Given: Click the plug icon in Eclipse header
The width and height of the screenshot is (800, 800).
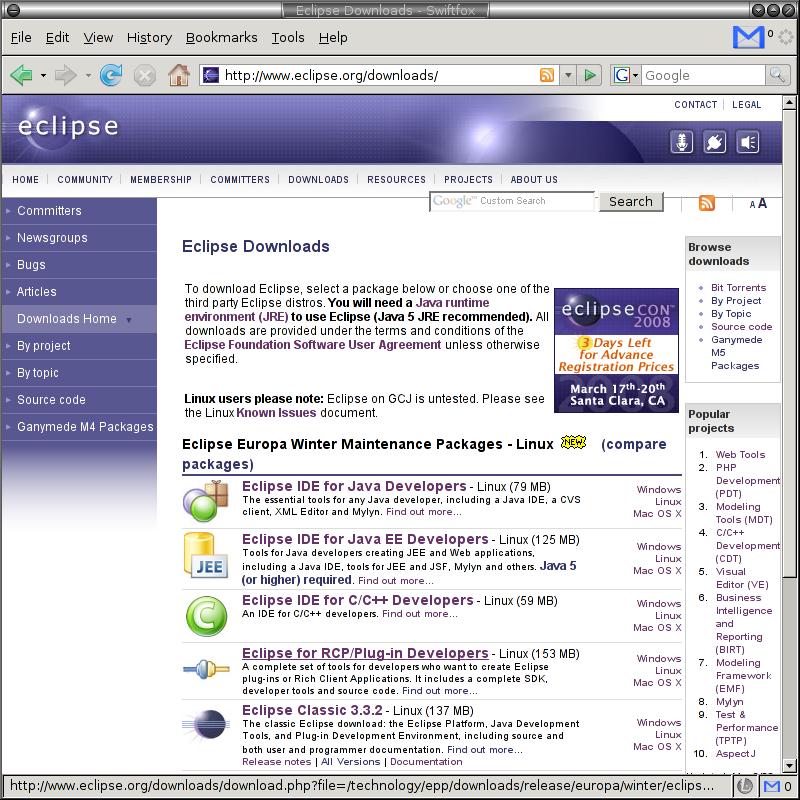Looking at the screenshot, I should pos(714,142).
